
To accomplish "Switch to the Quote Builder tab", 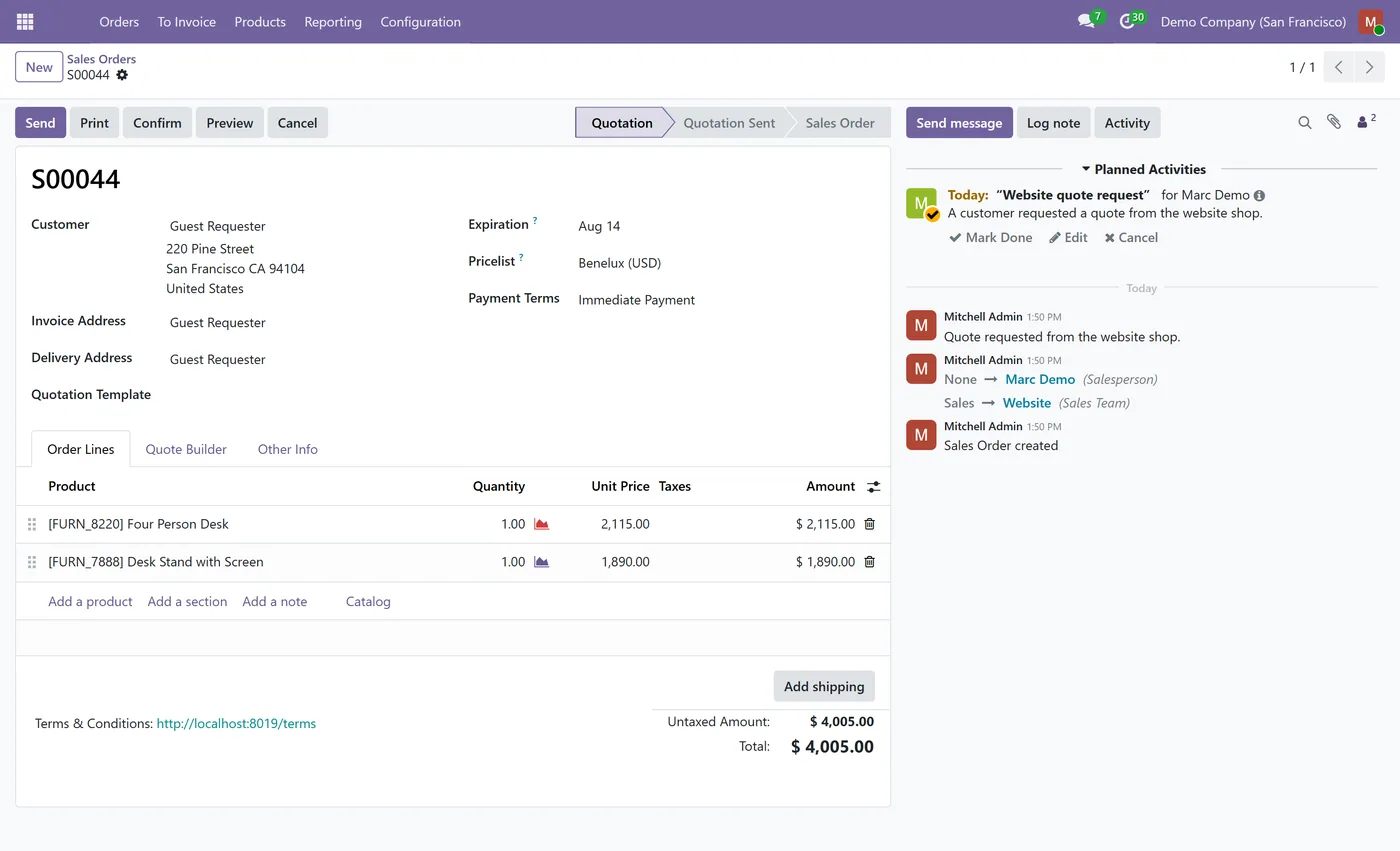I will (x=186, y=449).
